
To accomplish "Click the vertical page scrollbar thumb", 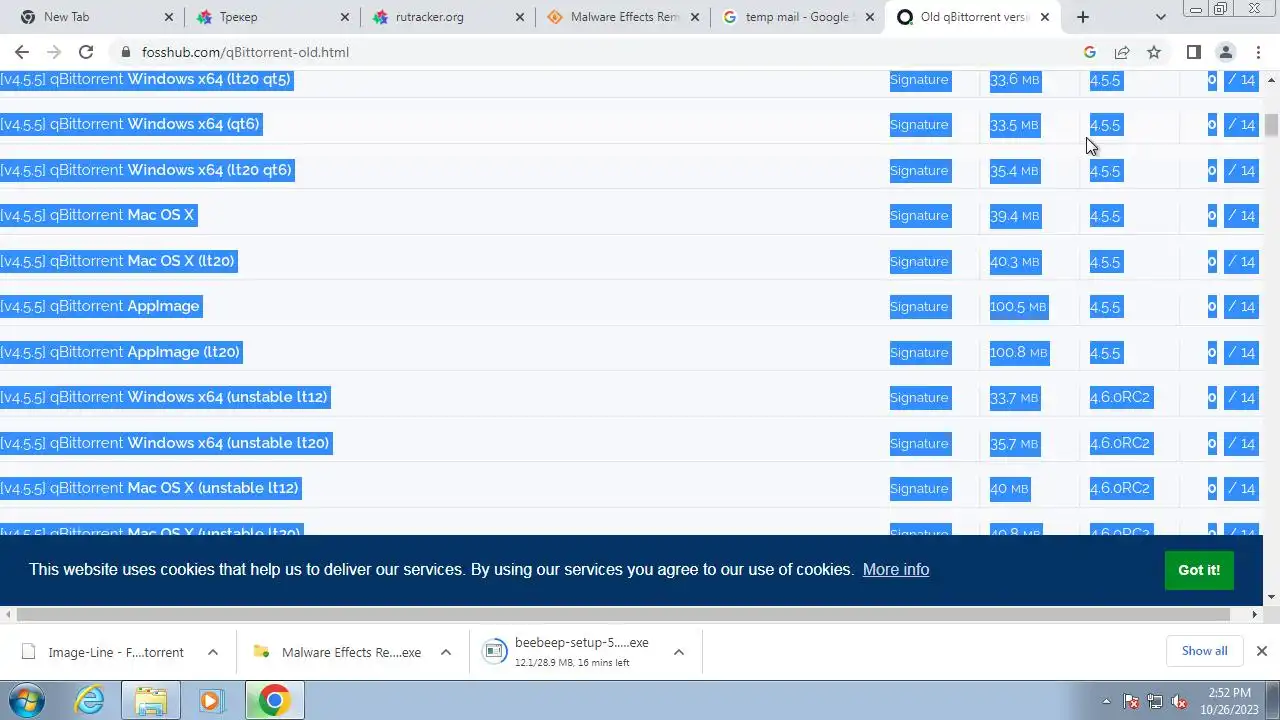I will (x=1271, y=126).
